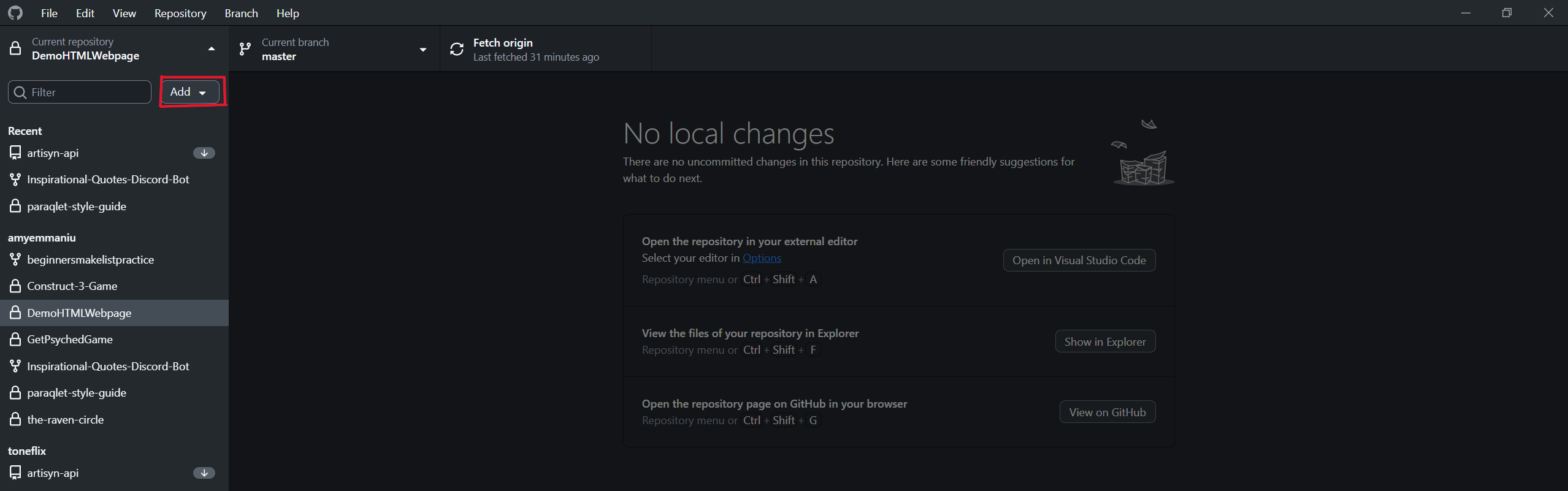Click lock icon of Construct-3-Game
1568x491 pixels.
click(15, 286)
